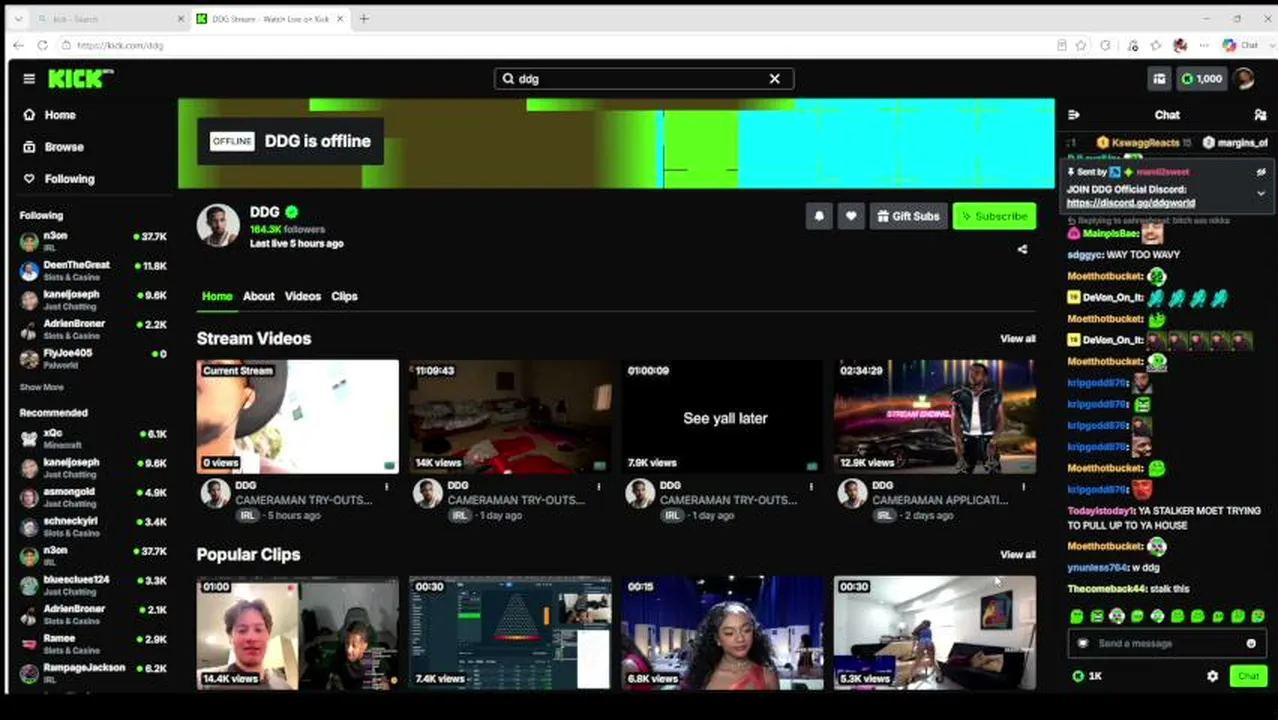This screenshot has width=1278, height=720.
Task: Collapse the chat panel with arrow icon
Action: [1074, 115]
